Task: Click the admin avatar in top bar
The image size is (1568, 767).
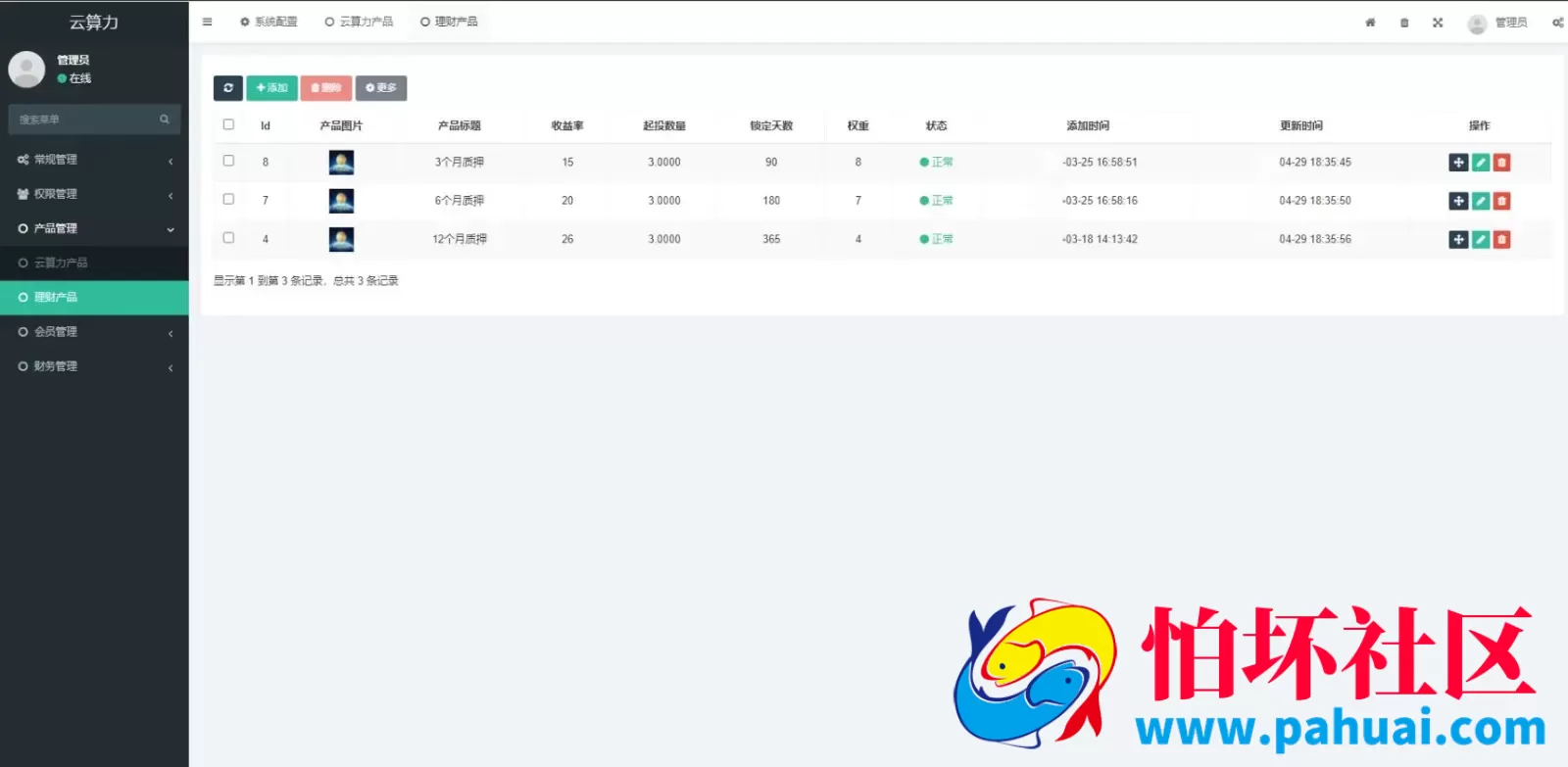Action: 1477,24
